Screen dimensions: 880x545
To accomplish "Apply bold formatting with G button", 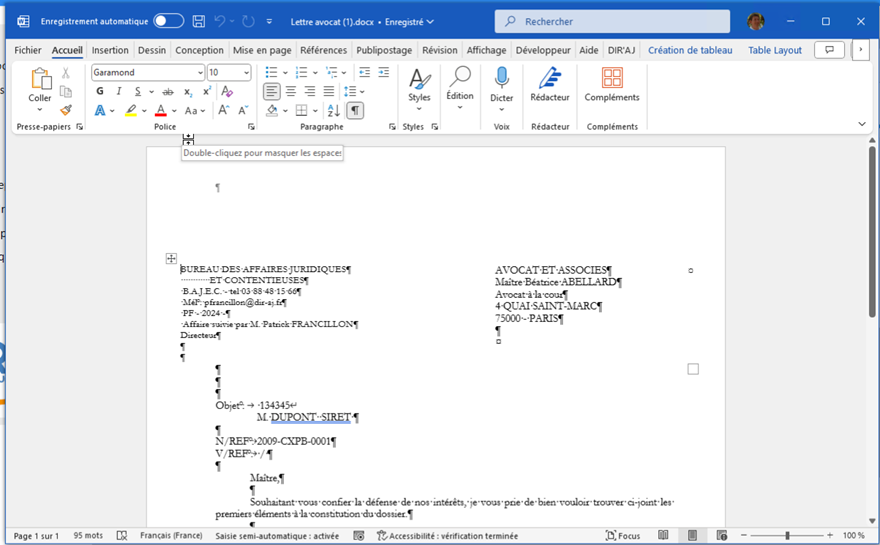I will point(100,92).
